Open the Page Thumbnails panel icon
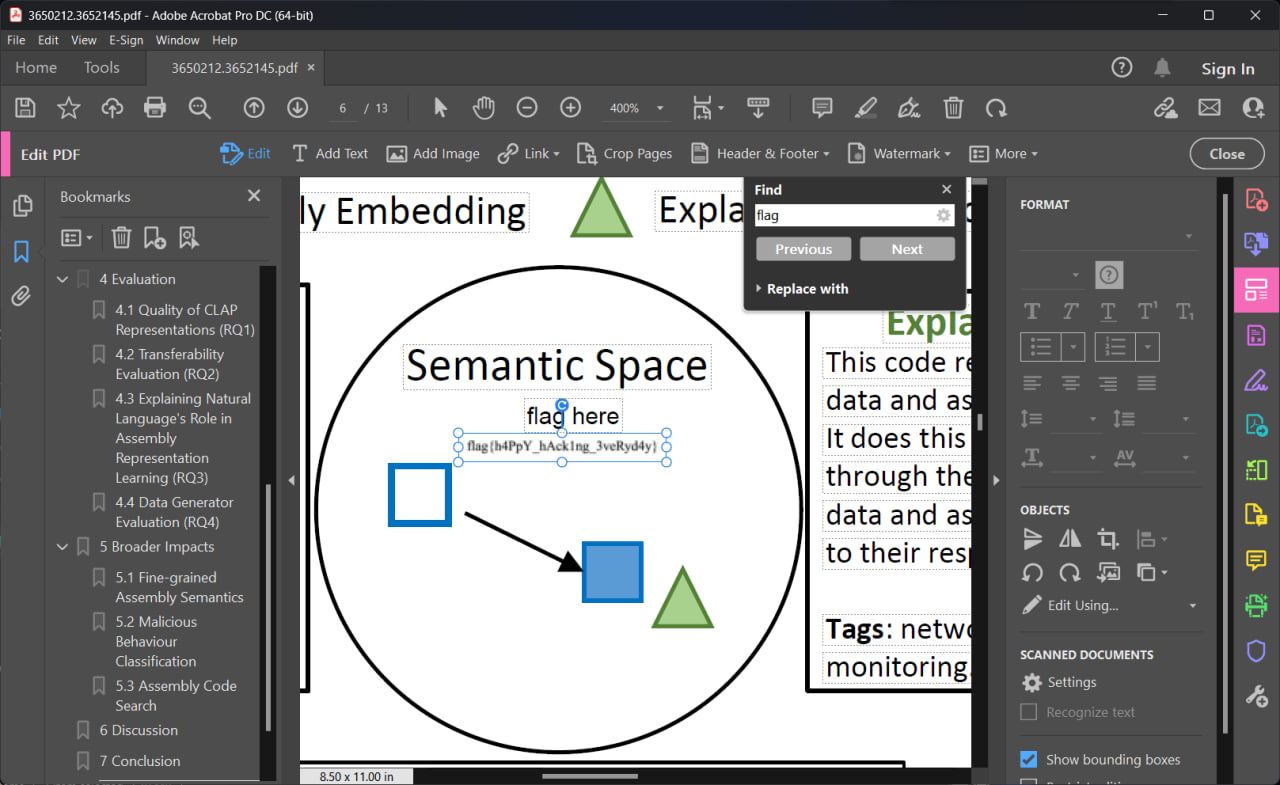Screen dimensions: 1280x785 click(x=21, y=206)
